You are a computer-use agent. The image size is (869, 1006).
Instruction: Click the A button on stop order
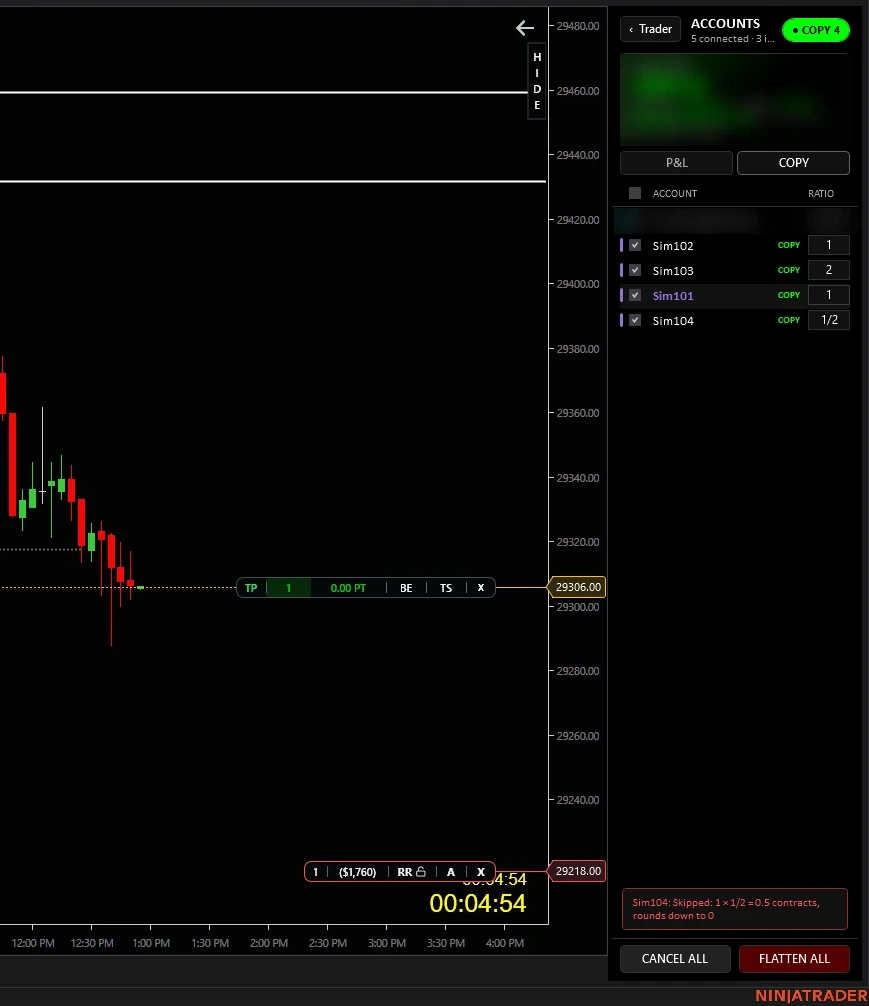click(x=451, y=872)
